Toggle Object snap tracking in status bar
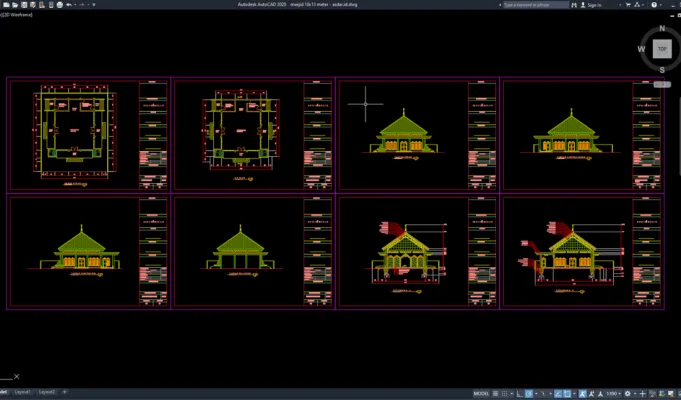 (558, 394)
